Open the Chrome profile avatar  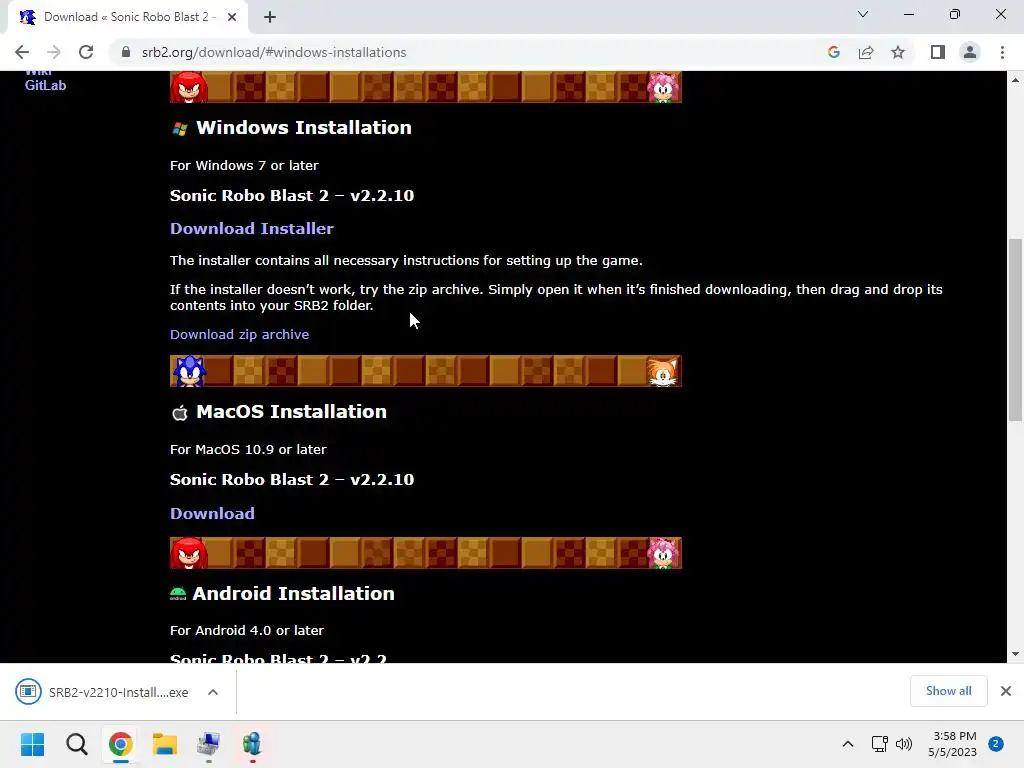(970, 52)
